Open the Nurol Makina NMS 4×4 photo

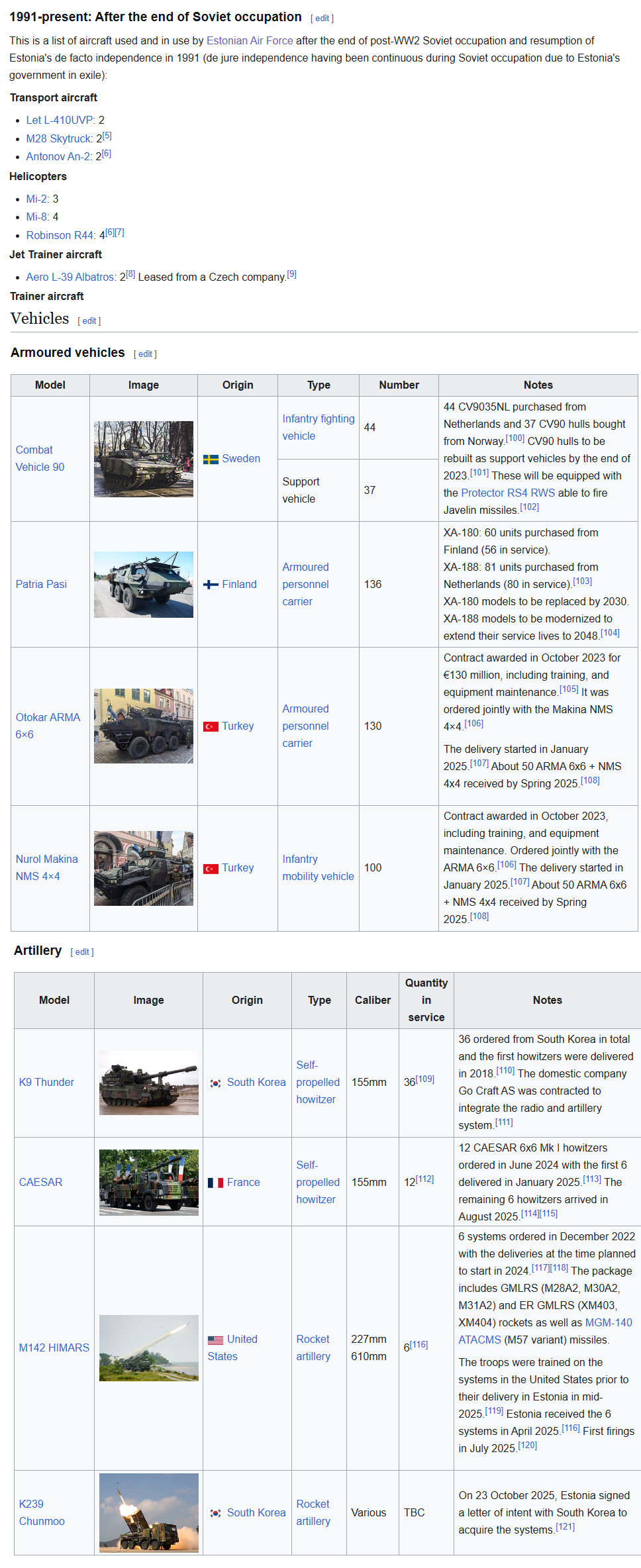(144, 868)
